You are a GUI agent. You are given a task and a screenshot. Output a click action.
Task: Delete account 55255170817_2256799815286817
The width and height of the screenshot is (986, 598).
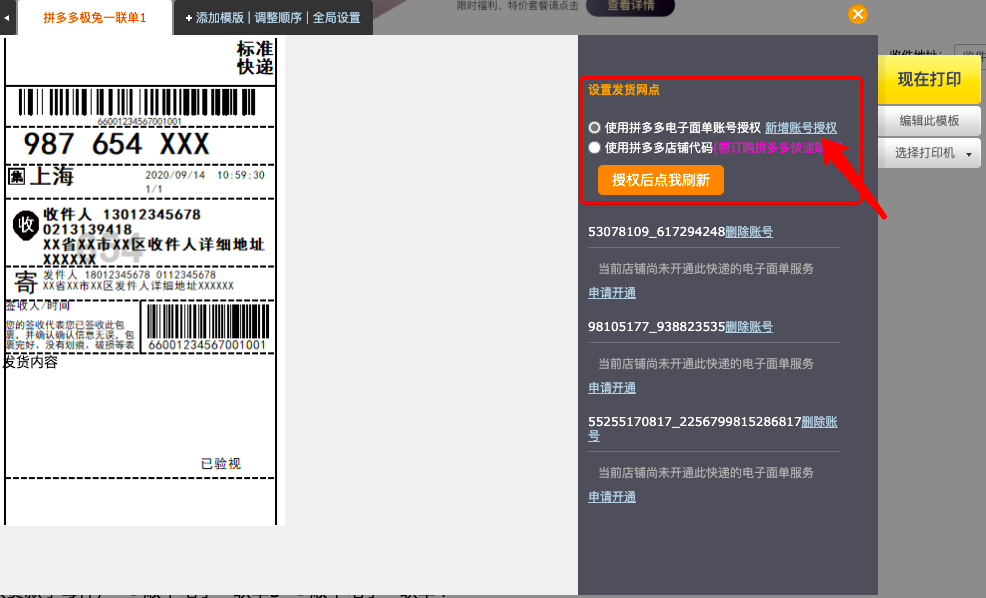[819, 421]
